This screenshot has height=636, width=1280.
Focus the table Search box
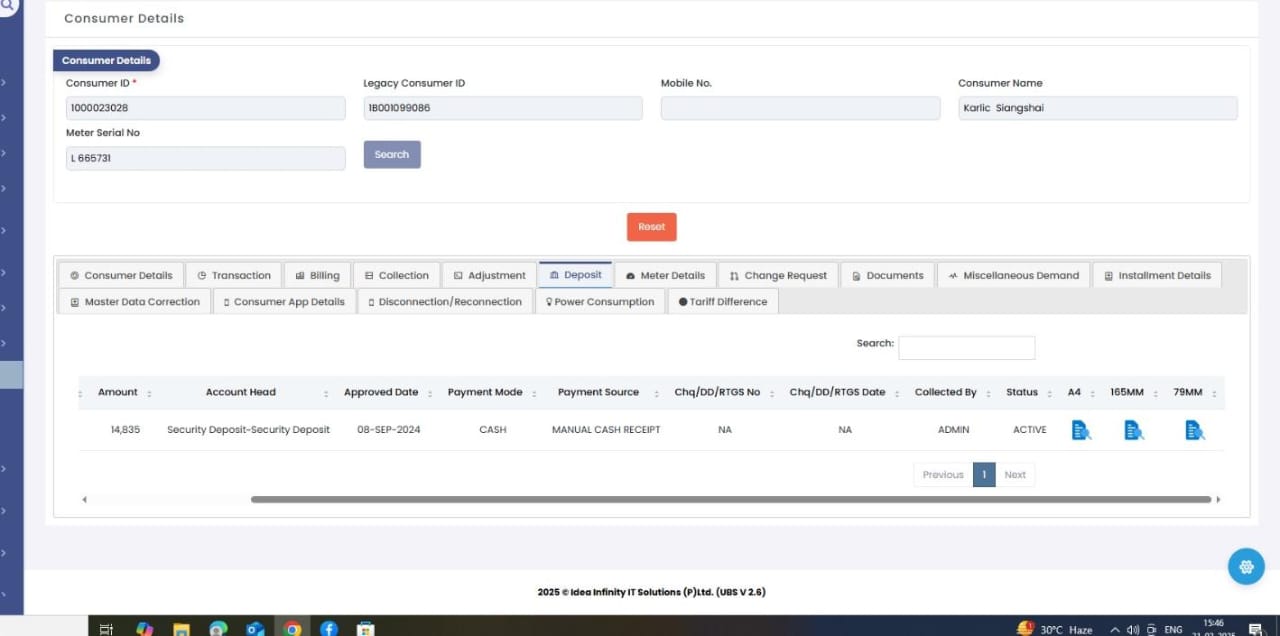pos(967,348)
